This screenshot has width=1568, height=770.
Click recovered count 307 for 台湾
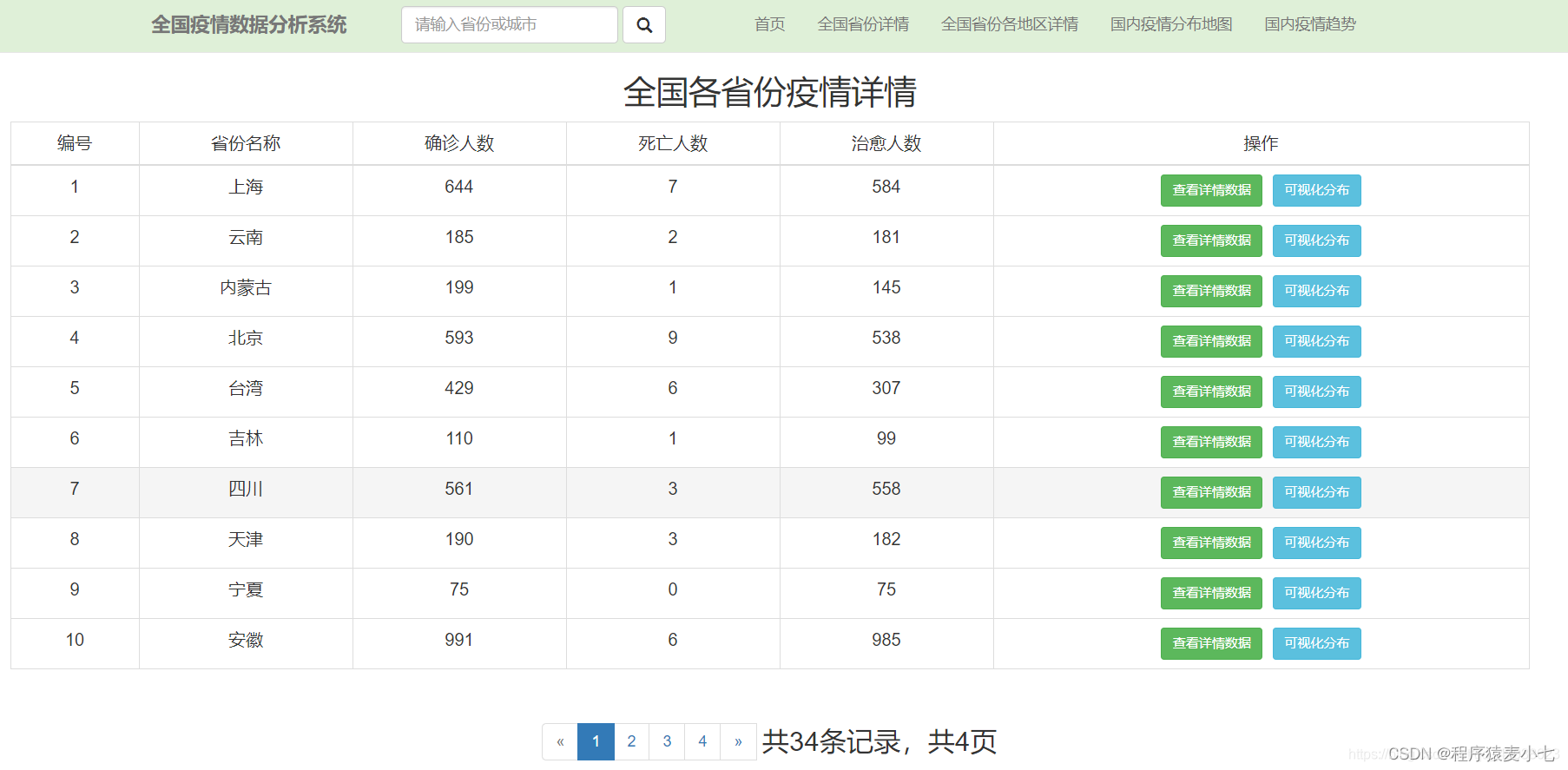[x=886, y=388]
